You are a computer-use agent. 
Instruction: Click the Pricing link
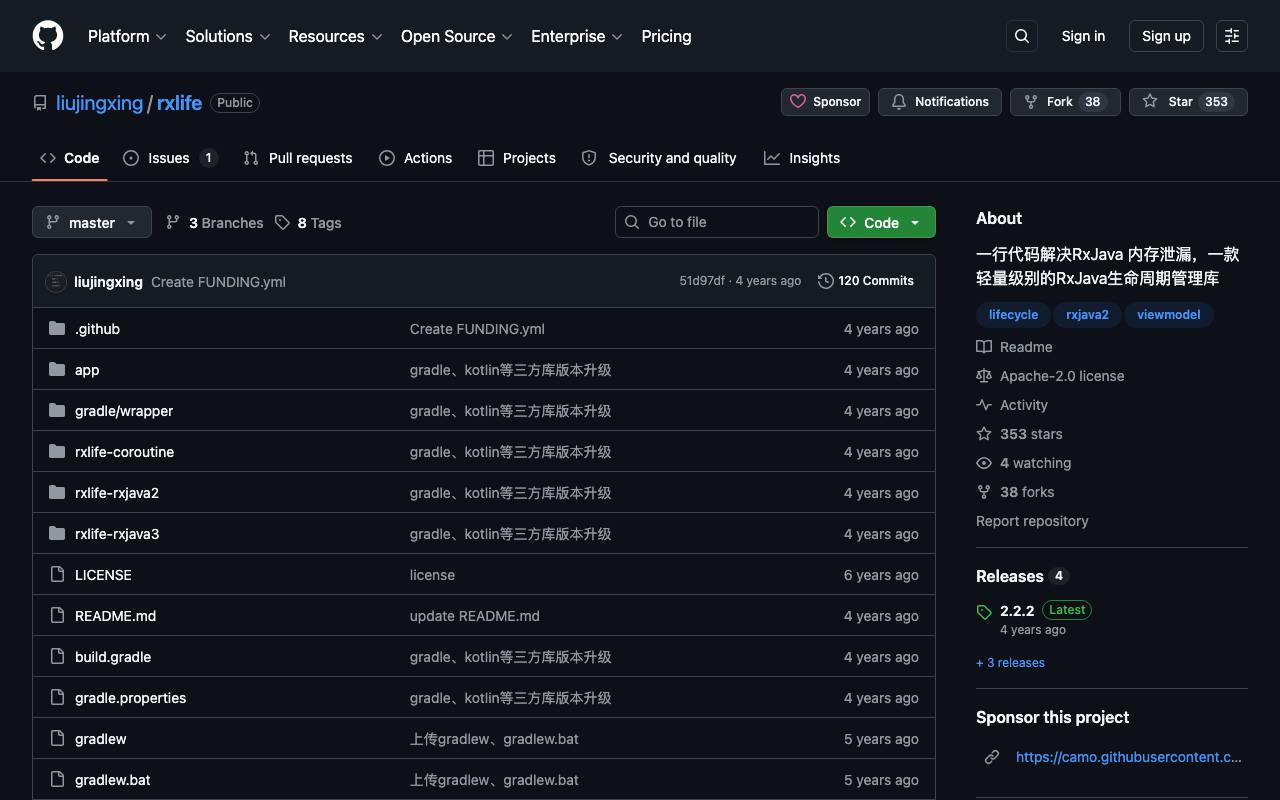pyautogui.click(x=666, y=36)
